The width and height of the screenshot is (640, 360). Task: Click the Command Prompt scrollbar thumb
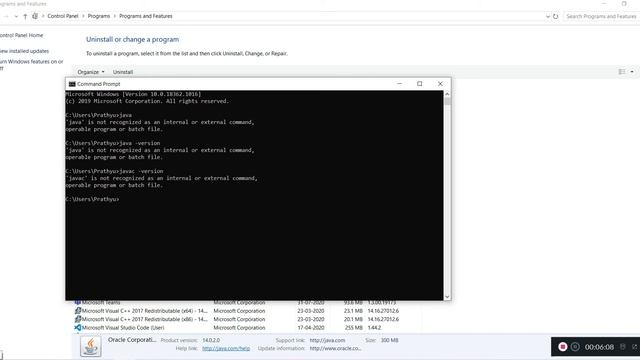pos(447,101)
